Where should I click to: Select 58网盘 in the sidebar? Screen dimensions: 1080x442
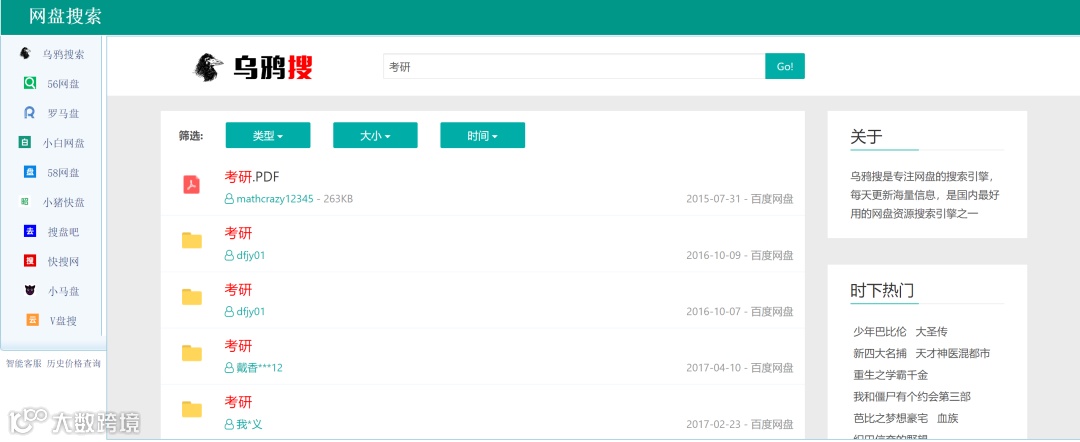63,173
